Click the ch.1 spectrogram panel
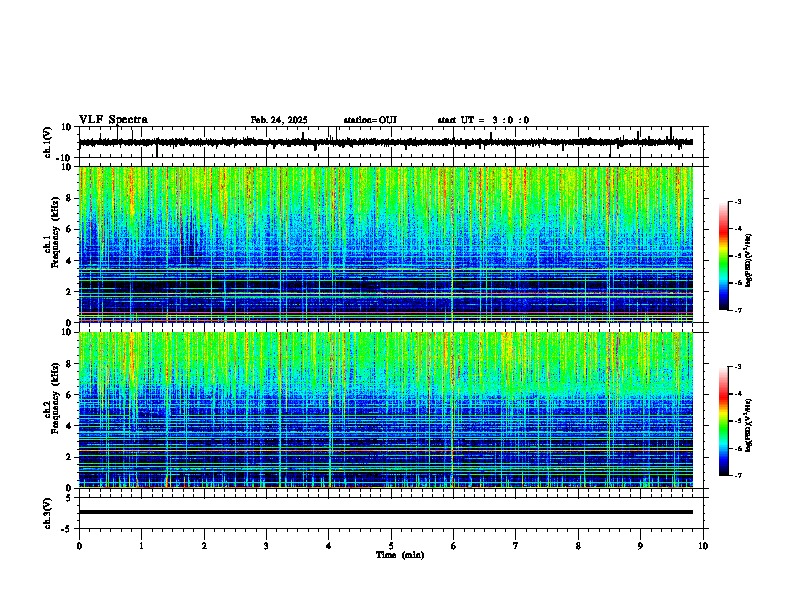The height and width of the screenshot is (612, 792). [x=386, y=244]
